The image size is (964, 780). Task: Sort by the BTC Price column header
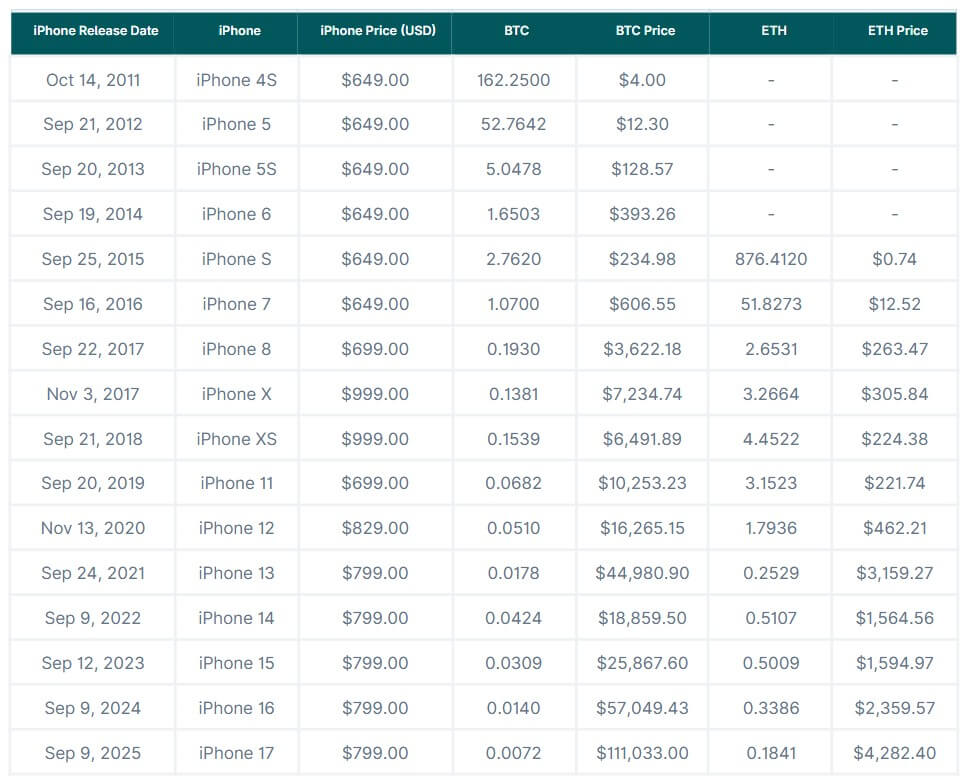click(x=643, y=31)
